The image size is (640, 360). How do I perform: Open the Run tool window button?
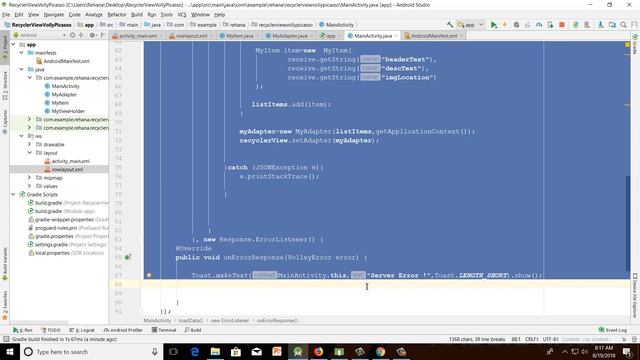(23, 330)
